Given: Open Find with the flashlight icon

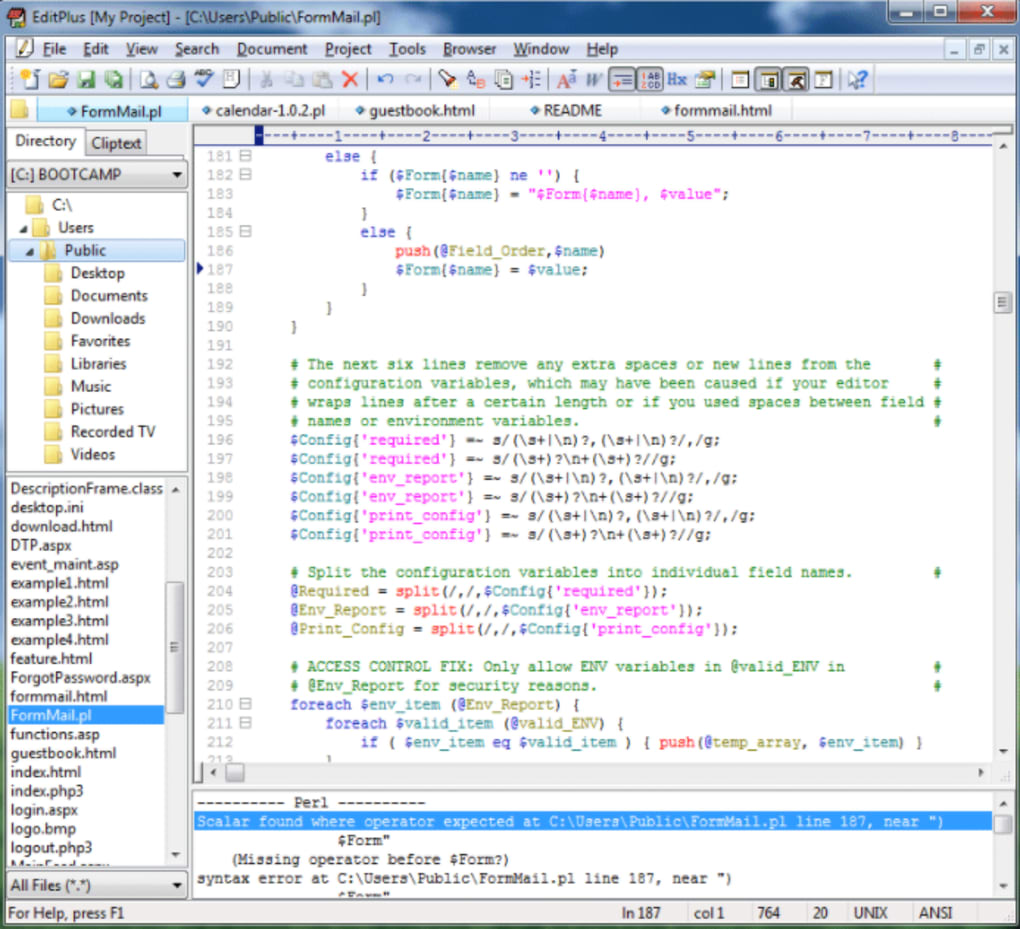Looking at the screenshot, I should (x=447, y=79).
